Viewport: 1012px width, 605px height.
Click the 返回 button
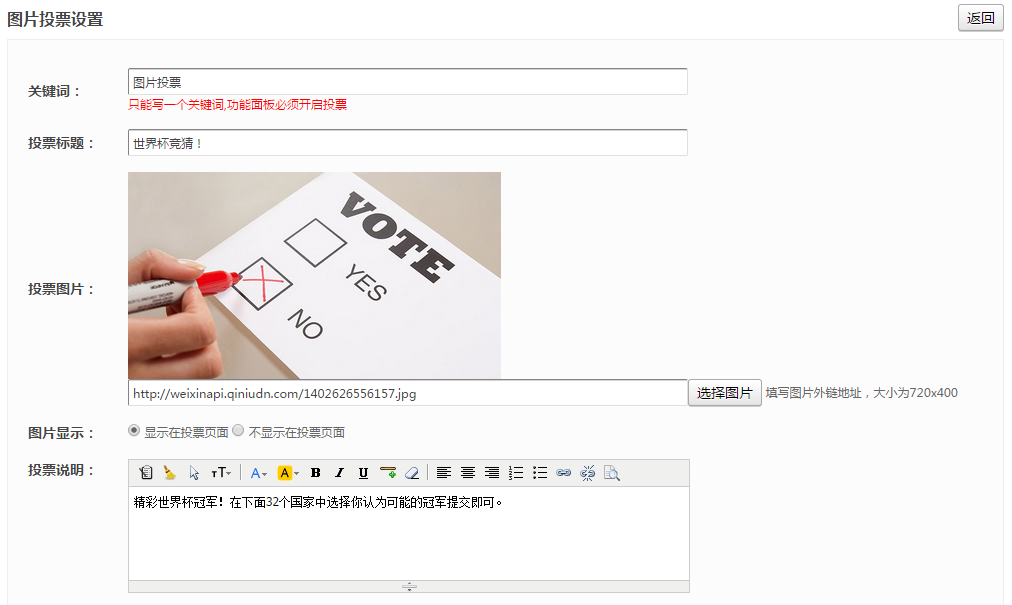pos(980,18)
